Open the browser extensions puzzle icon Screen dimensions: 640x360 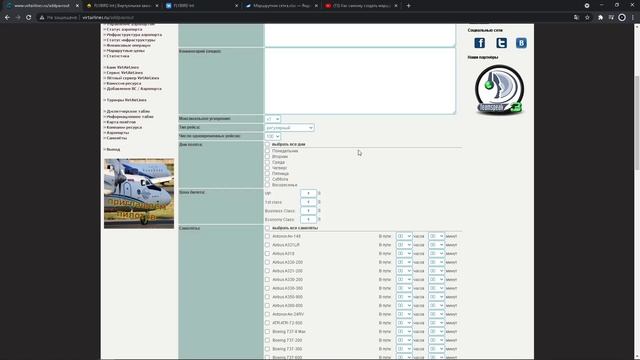600,18
